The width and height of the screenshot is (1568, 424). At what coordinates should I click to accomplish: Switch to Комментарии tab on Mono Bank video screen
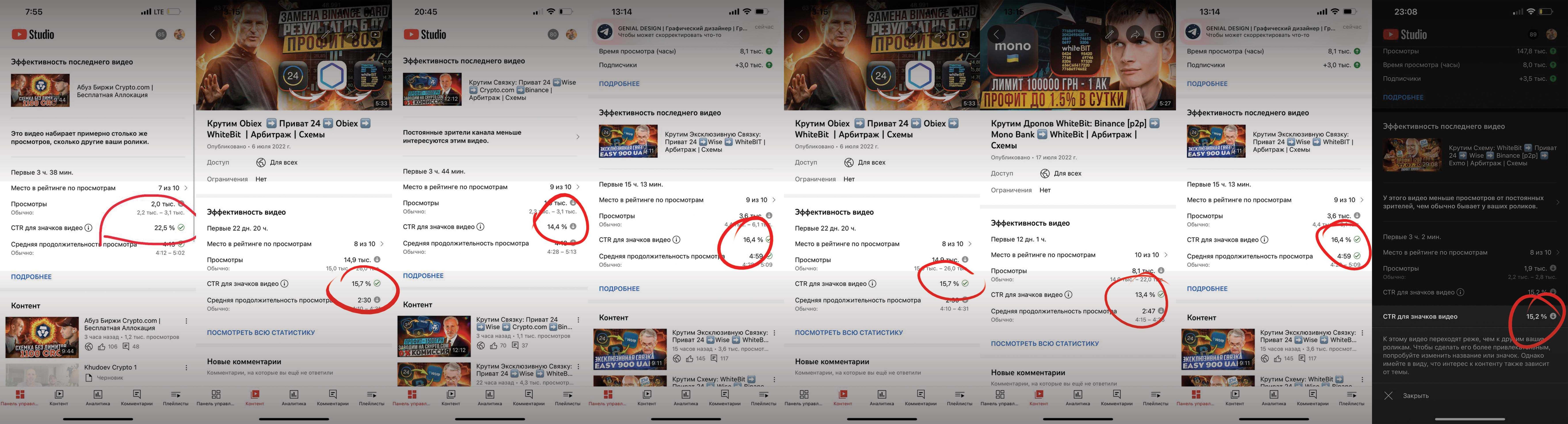point(1117,398)
